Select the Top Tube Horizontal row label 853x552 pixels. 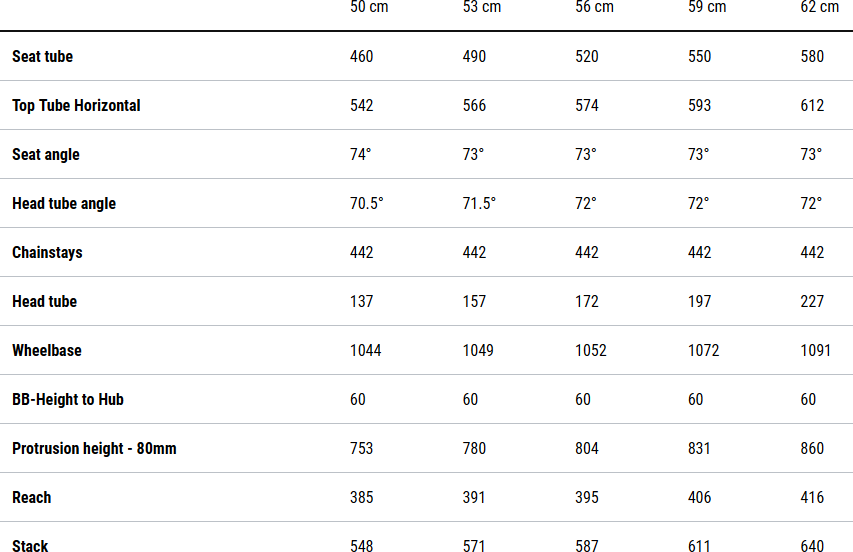pos(76,106)
